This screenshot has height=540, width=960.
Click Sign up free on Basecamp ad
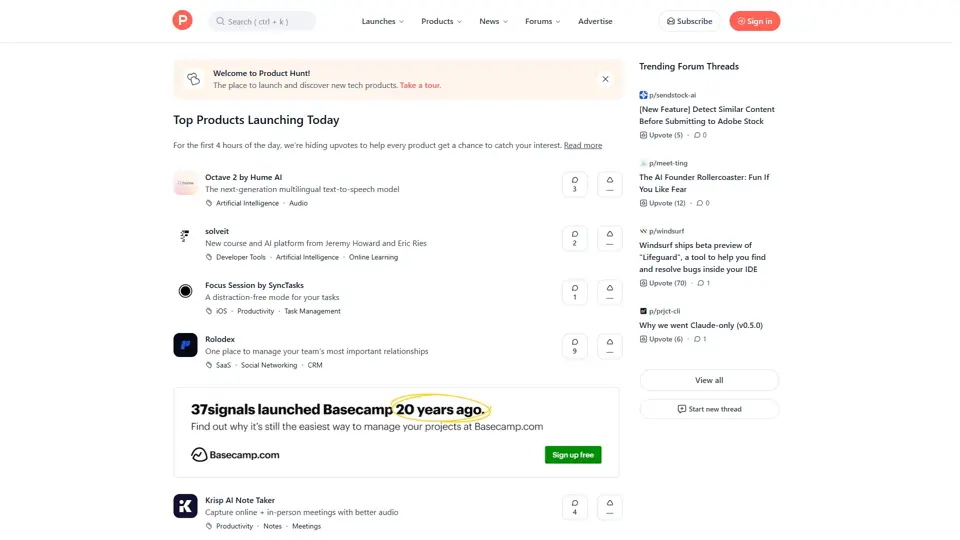click(573, 455)
